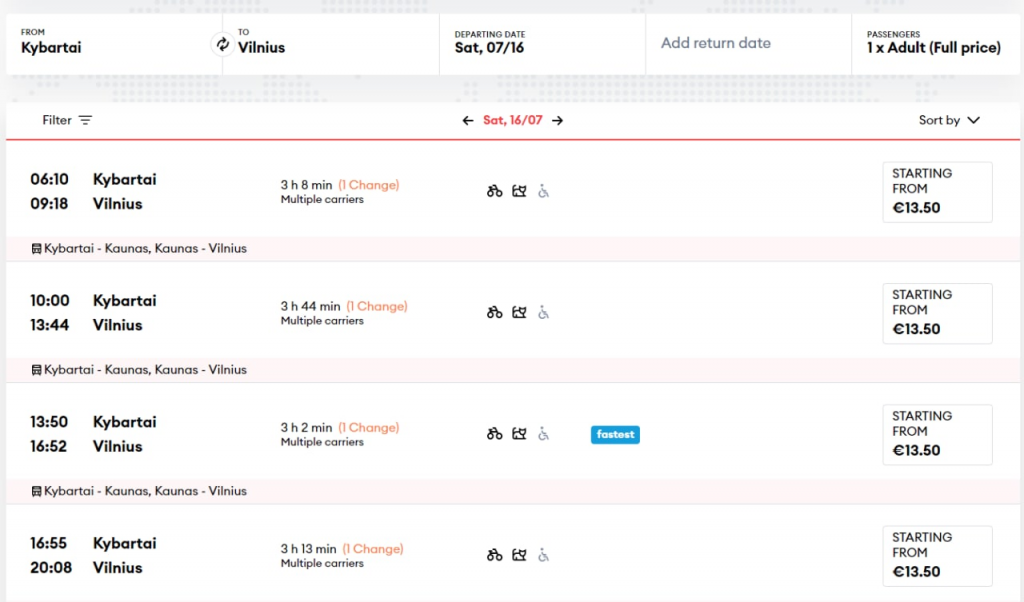Screen dimensions: 1024x602
Task: Swap the From and To stations
Action: pos(221,44)
